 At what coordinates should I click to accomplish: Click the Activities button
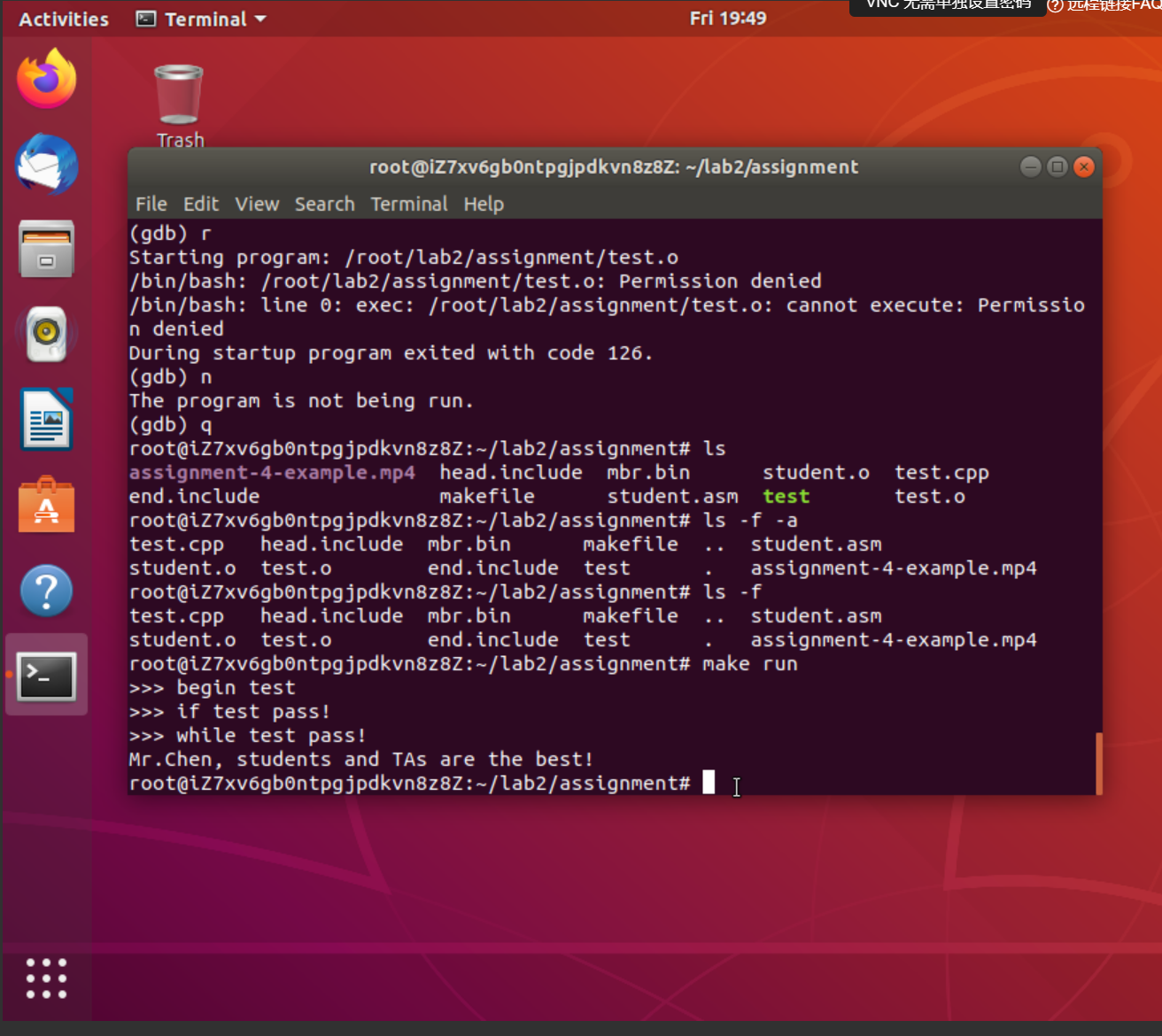(x=64, y=19)
